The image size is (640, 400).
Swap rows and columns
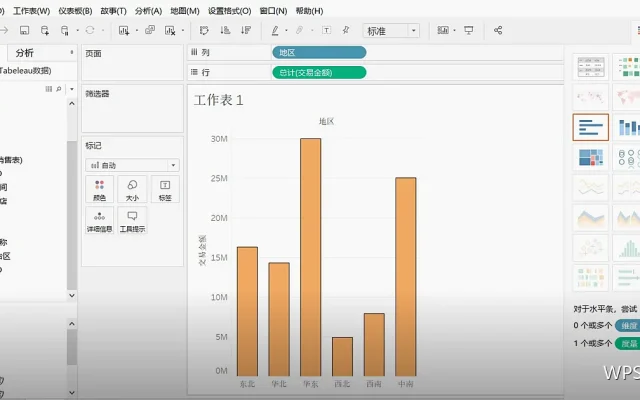coord(204,30)
